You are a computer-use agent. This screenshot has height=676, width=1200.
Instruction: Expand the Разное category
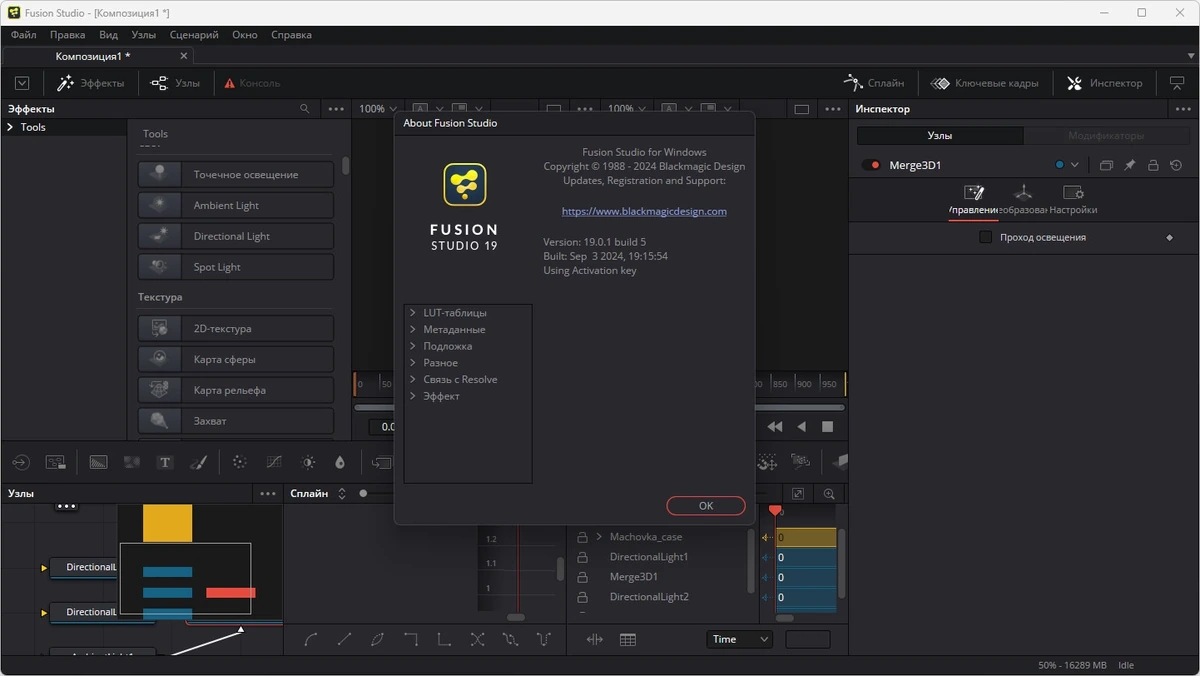click(412, 362)
